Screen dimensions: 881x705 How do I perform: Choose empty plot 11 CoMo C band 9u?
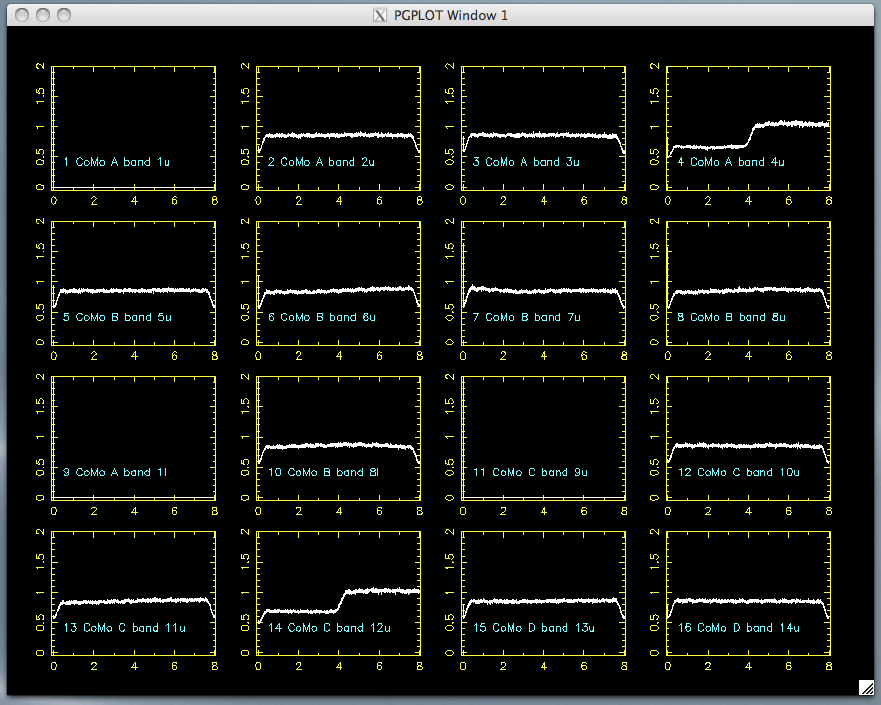tap(543, 438)
